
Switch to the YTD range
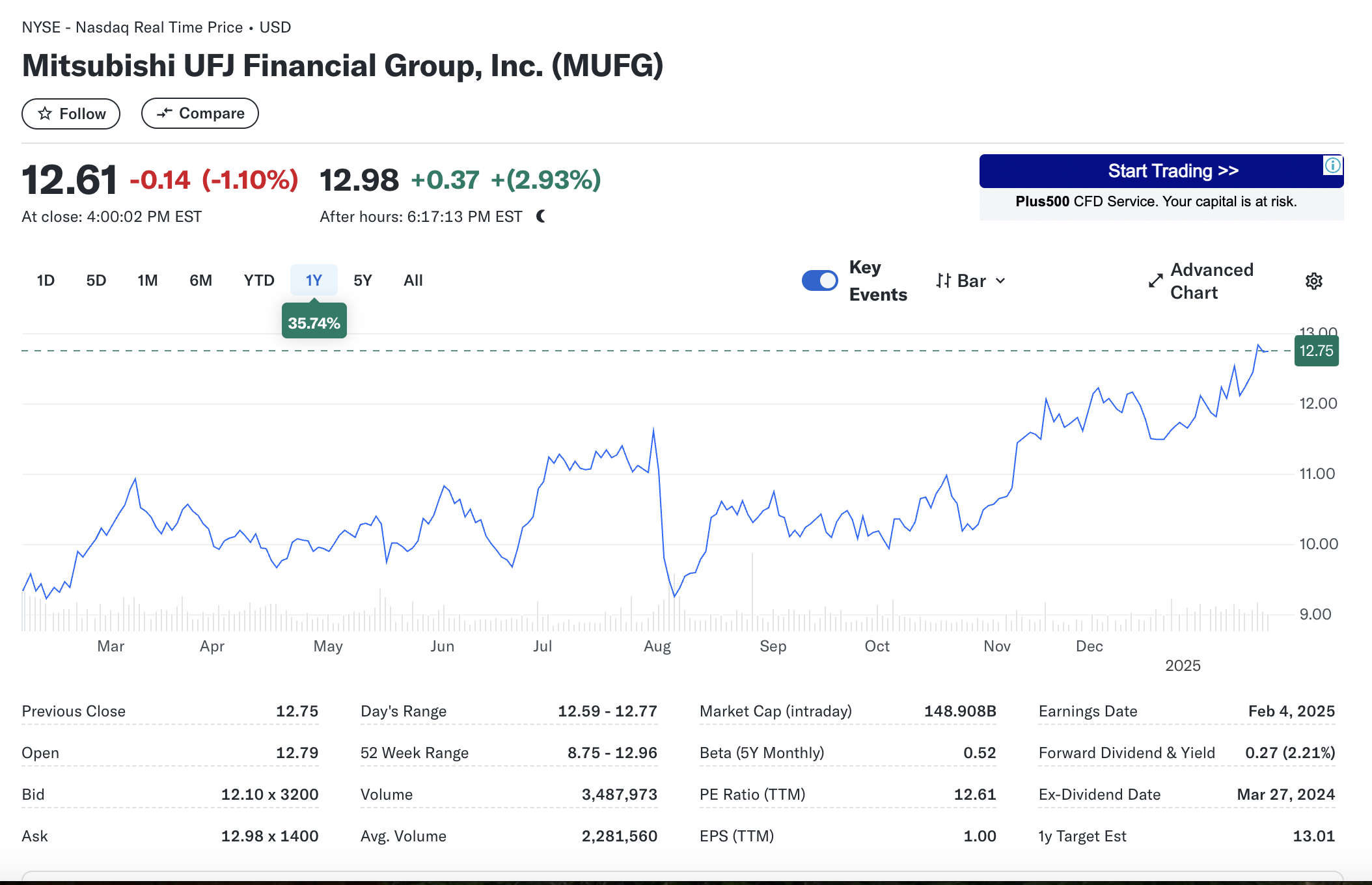pos(259,280)
